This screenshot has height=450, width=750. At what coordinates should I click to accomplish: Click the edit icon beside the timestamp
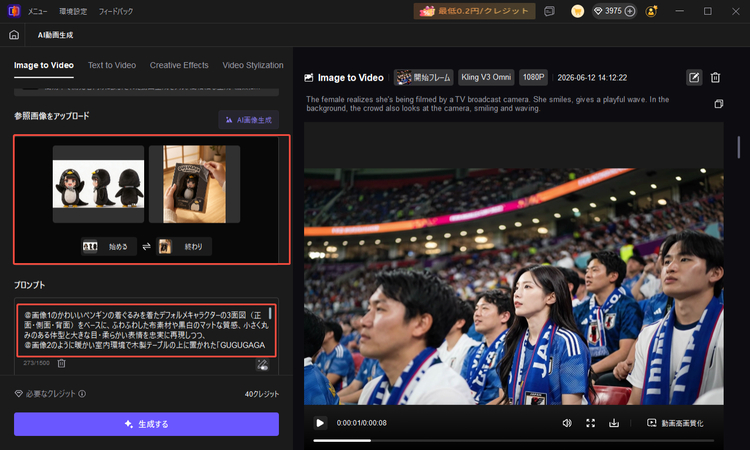pos(694,77)
